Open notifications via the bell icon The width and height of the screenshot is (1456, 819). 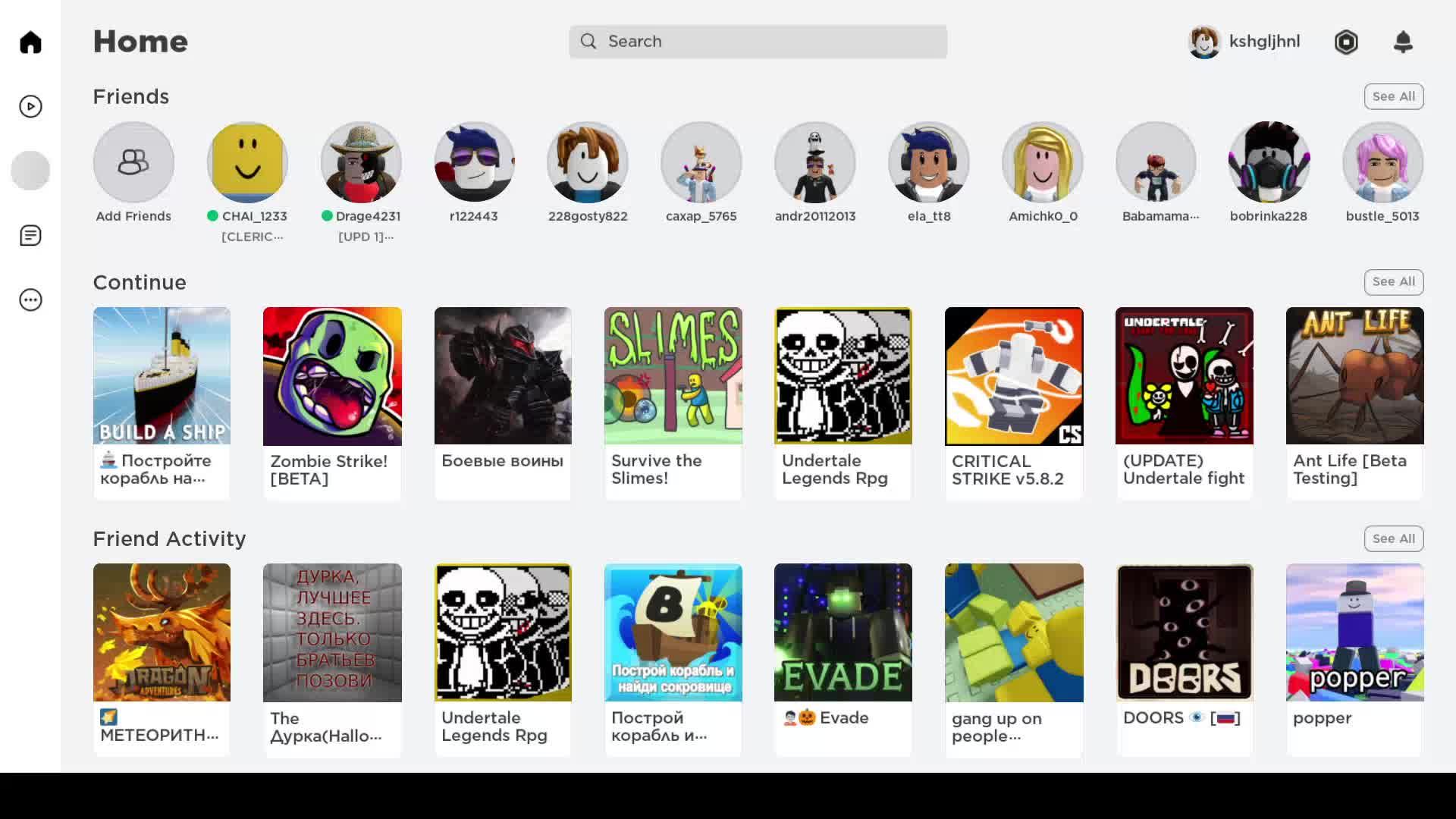[1404, 42]
